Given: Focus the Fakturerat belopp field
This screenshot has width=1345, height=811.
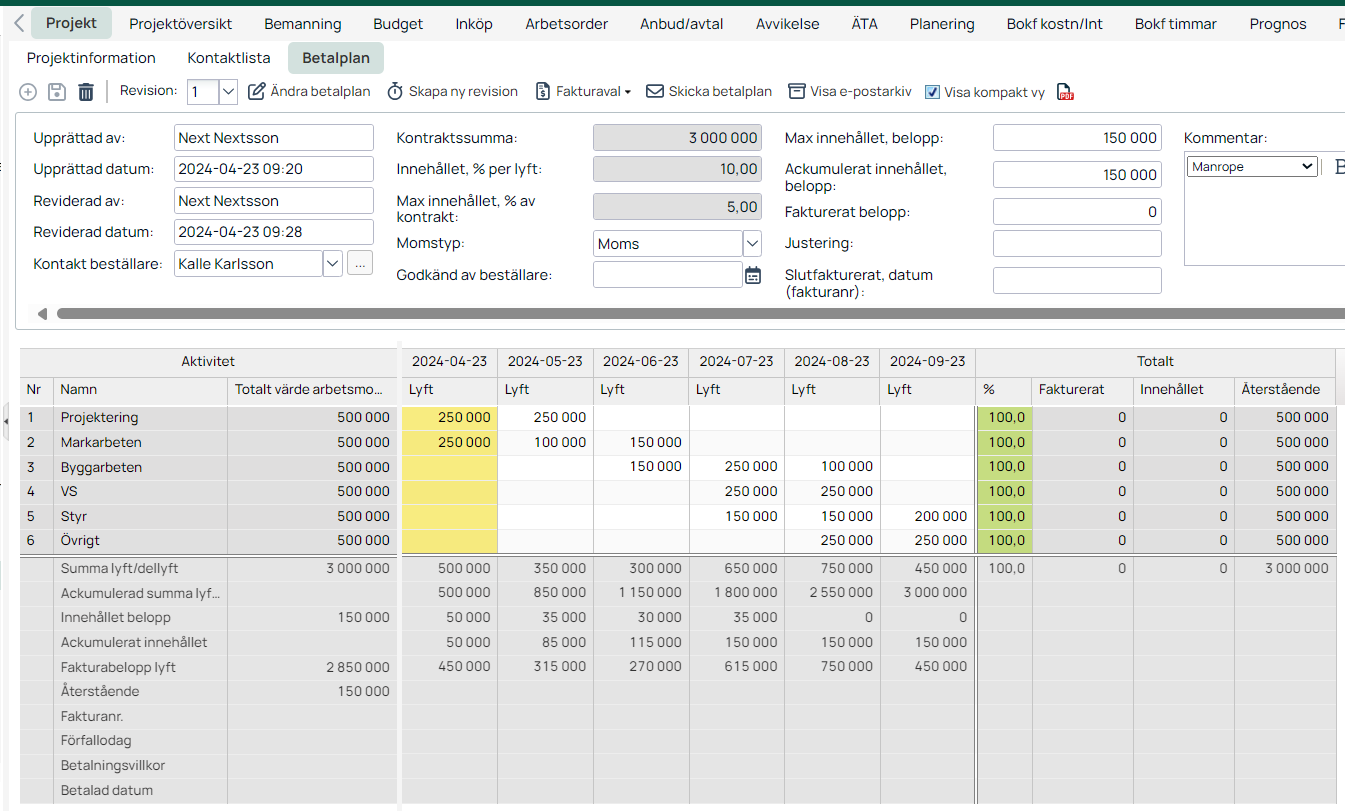Looking at the screenshot, I should [x=1077, y=212].
